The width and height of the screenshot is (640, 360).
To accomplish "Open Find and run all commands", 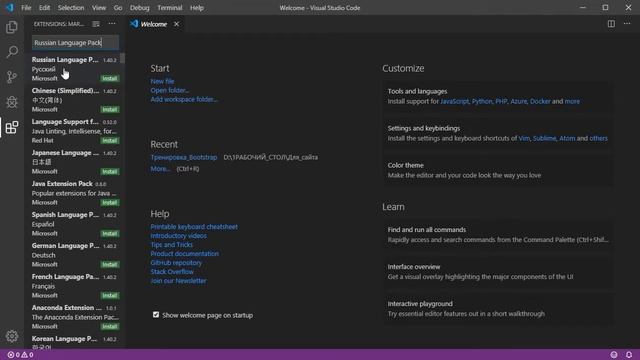I will [497, 235].
